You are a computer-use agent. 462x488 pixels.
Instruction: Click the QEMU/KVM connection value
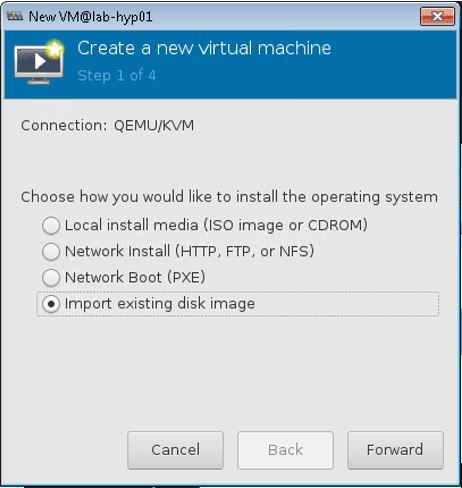(154, 126)
